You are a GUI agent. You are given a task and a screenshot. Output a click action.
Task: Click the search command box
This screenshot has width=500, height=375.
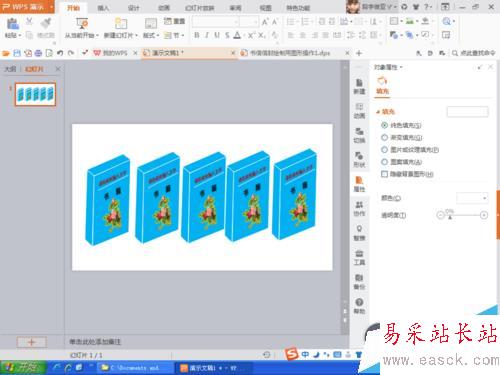point(474,53)
